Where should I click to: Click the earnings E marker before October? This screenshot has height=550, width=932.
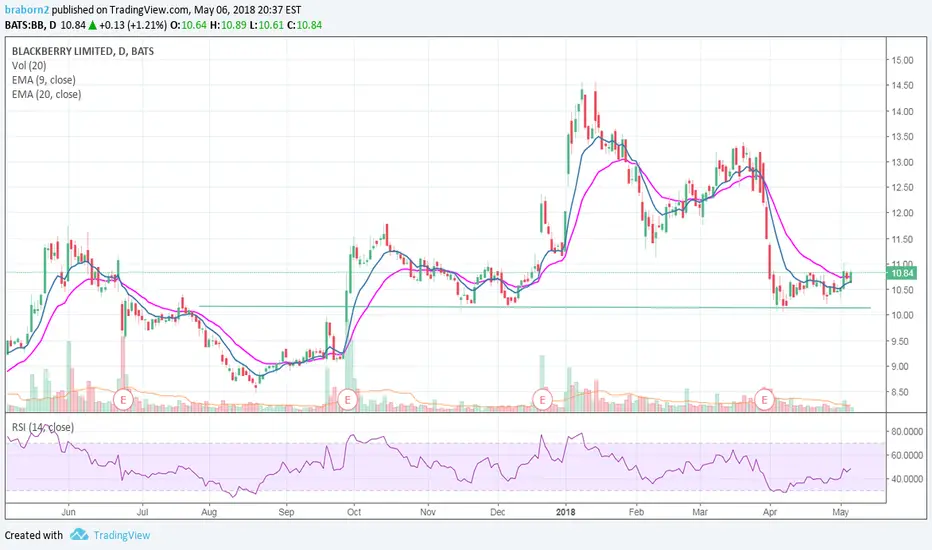347,399
